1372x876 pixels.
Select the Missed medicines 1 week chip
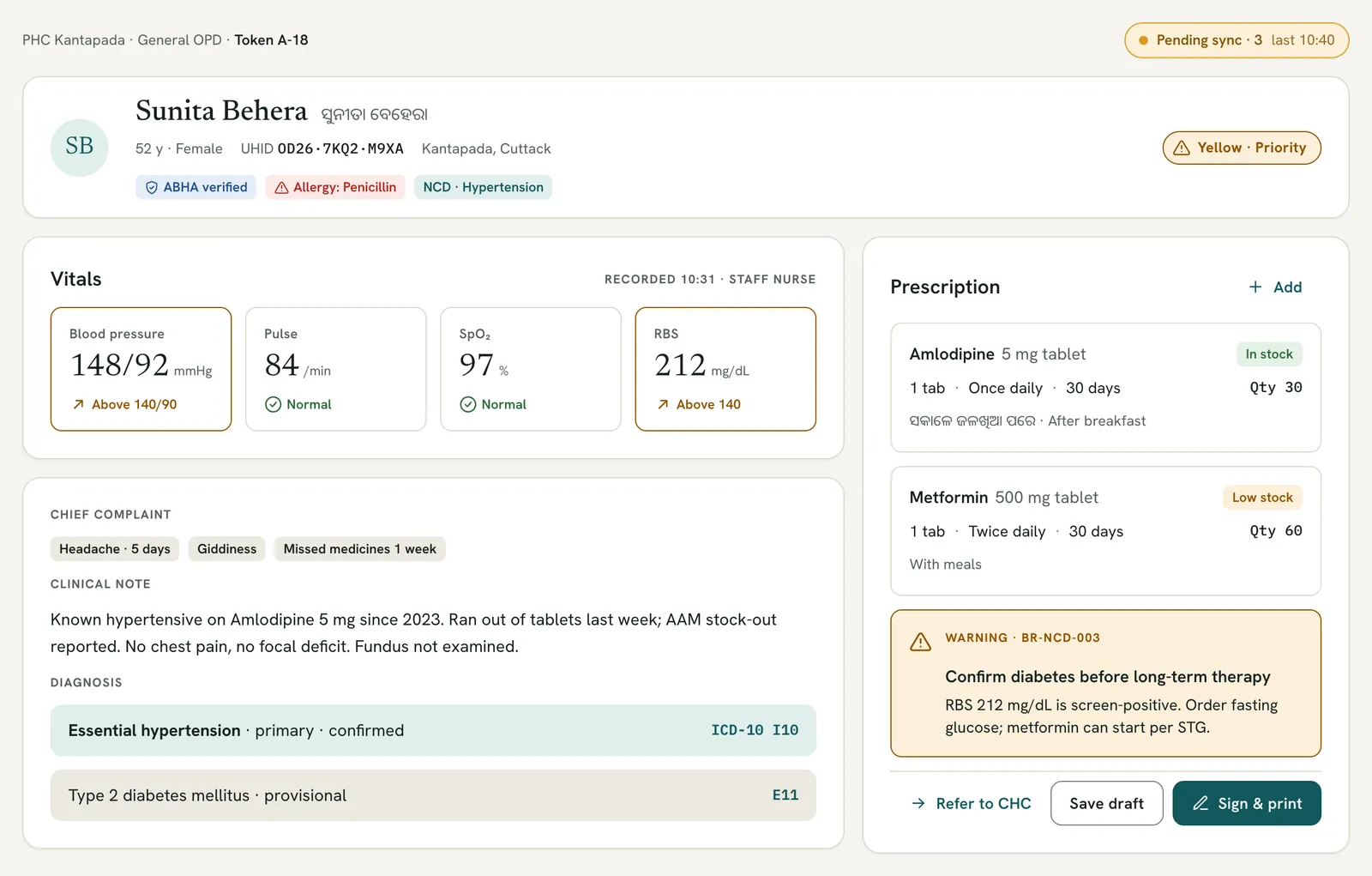[359, 549]
